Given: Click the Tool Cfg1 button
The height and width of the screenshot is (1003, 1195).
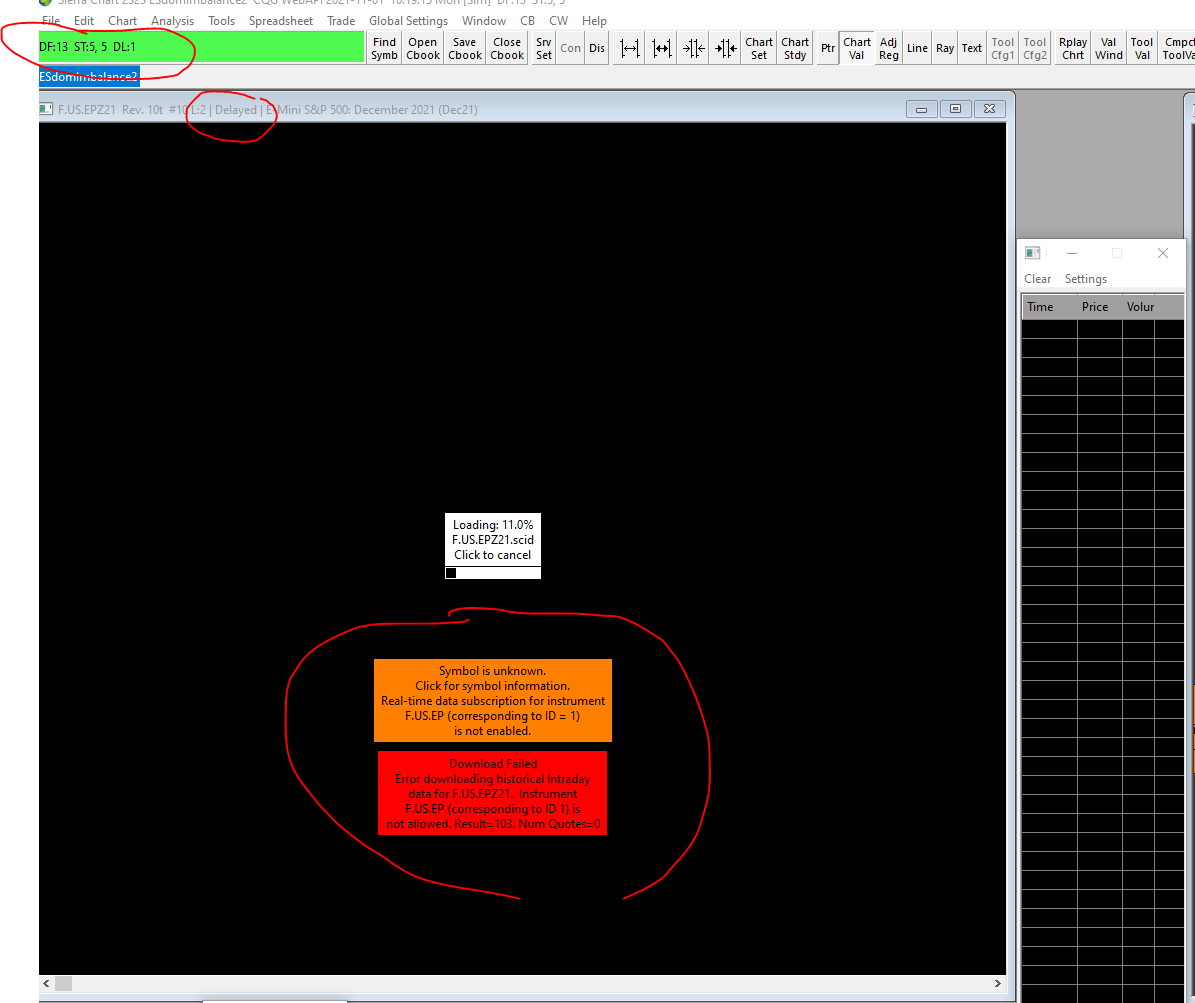Looking at the screenshot, I should point(1002,48).
